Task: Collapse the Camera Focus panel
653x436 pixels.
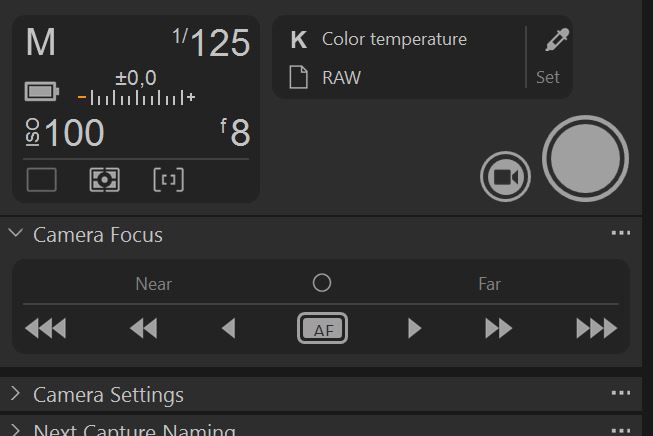Action: click(15, 233)
